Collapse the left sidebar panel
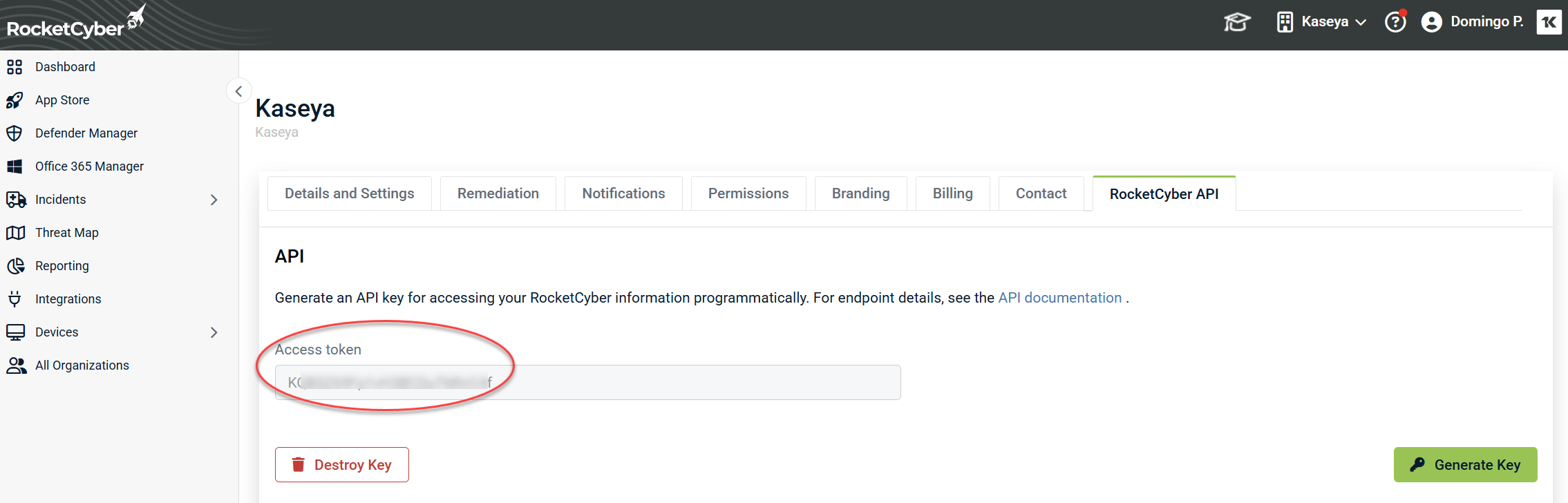Screen dimensions: 1568x503 [x=238, y=91]
